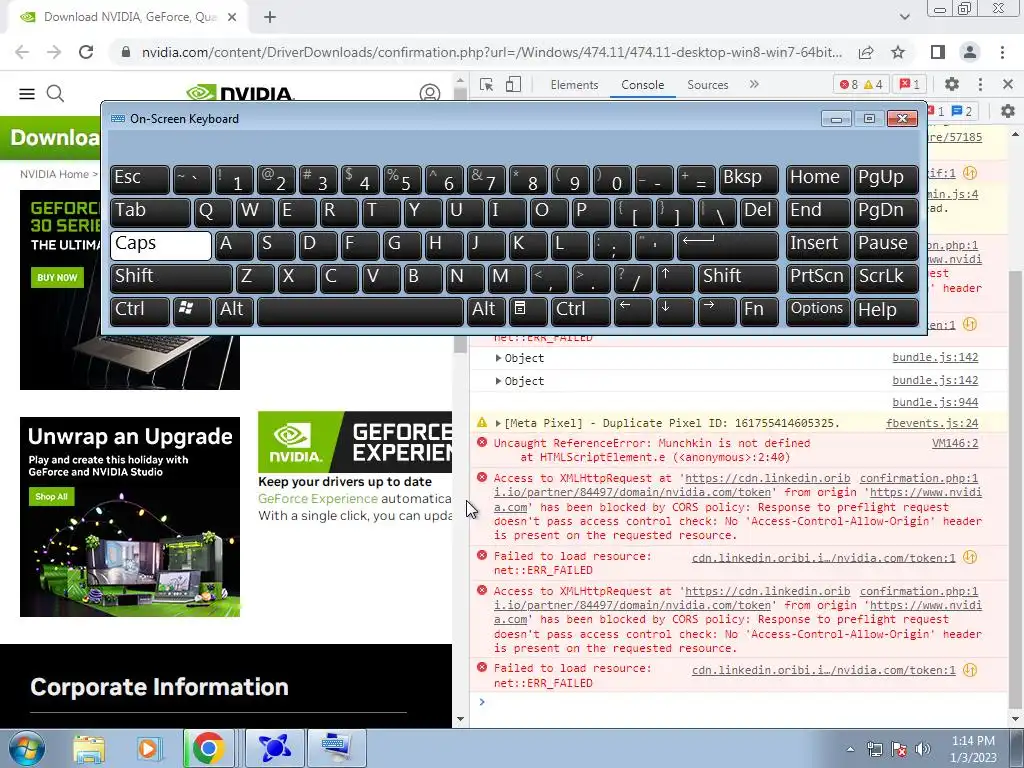Image resolution: width=1024 pixels, height=768 pixels.
Task: Toggle the left Alt key on the On-Screen Keyboard
Action: [234, 312]
